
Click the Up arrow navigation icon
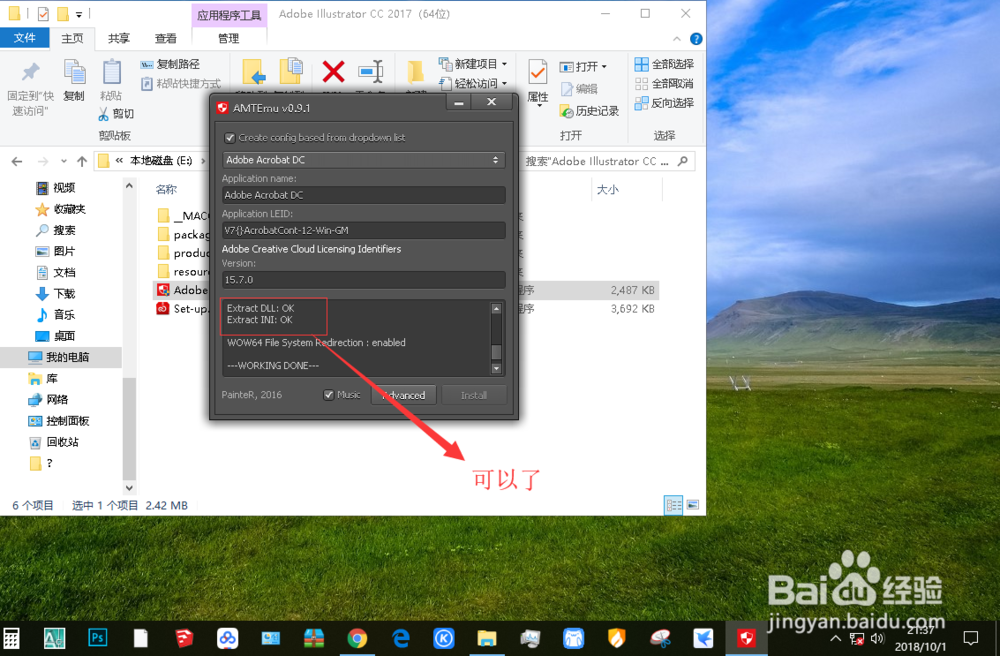click(82, 161)
